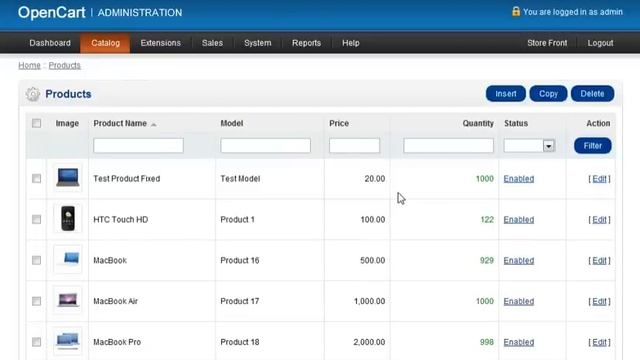This screenshot has width=640, height=360.
Task: Focus the Quantity filter field
Action: click(449, 145)
